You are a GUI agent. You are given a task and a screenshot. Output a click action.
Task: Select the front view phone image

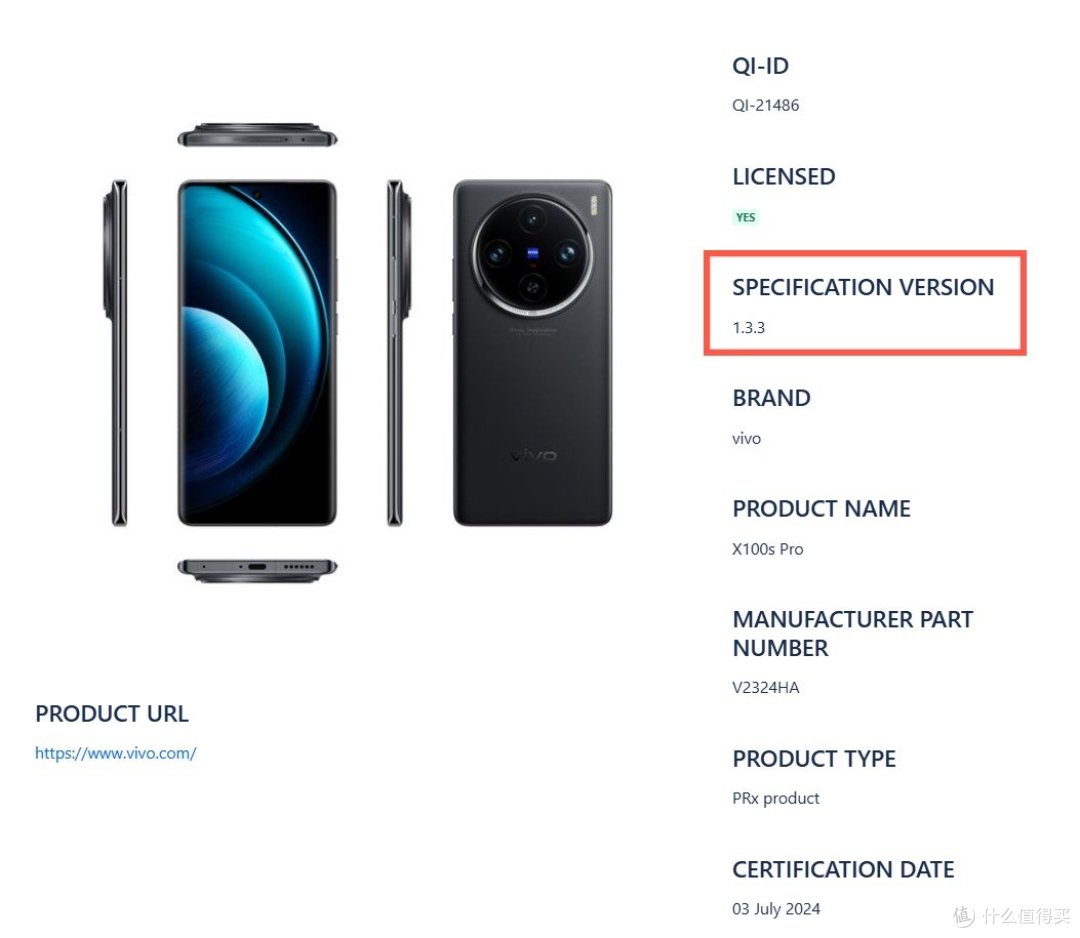(x=257, y=353)
